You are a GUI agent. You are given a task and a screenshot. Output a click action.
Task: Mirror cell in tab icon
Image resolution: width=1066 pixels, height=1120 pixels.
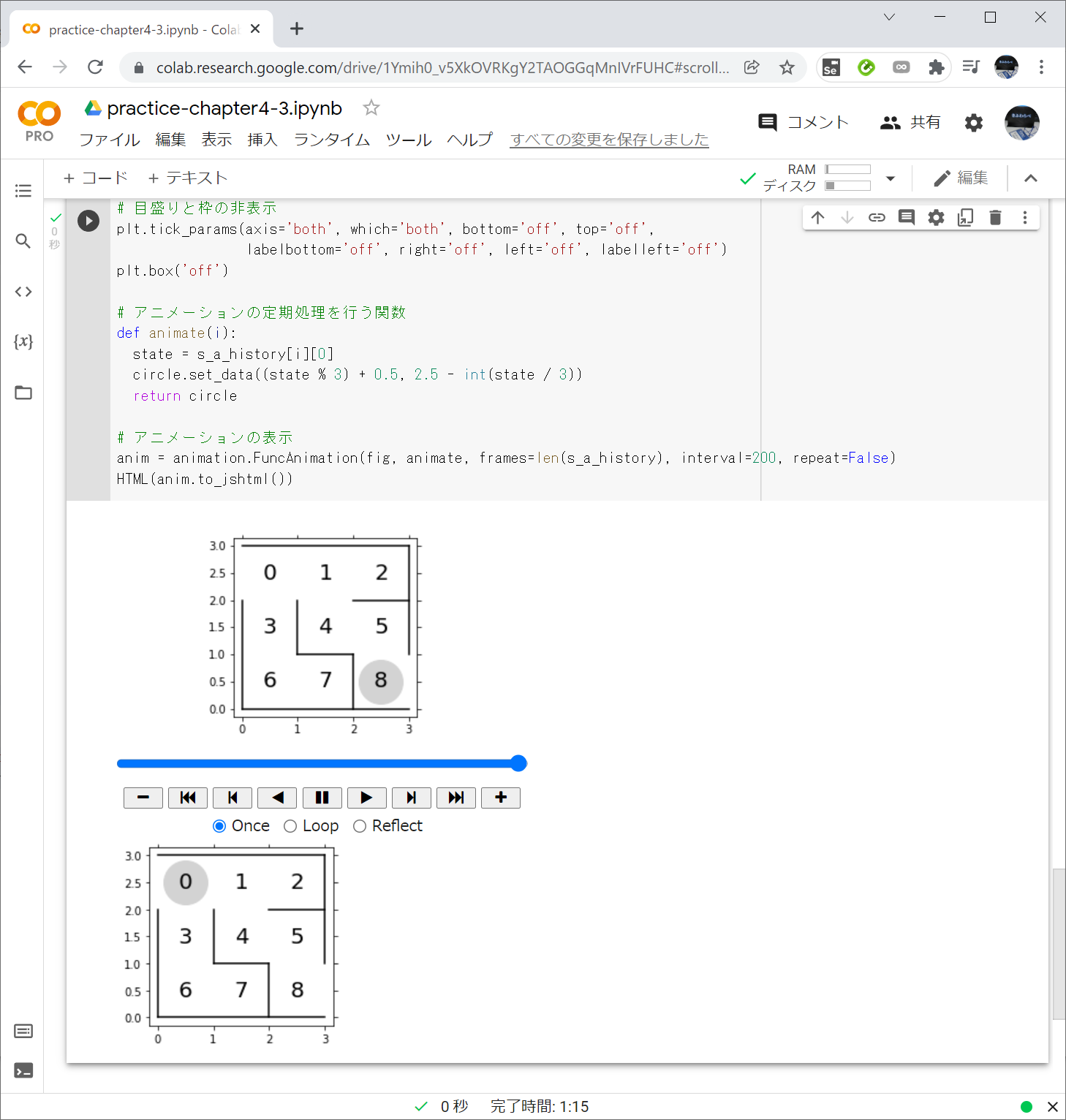tap(966, 217)
